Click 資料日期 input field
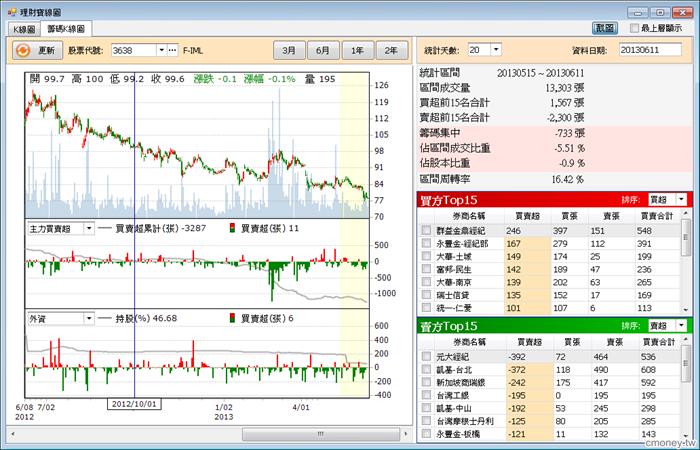This screenshot has width=700, height=450. pyautogui.click(x=650, y=50)
